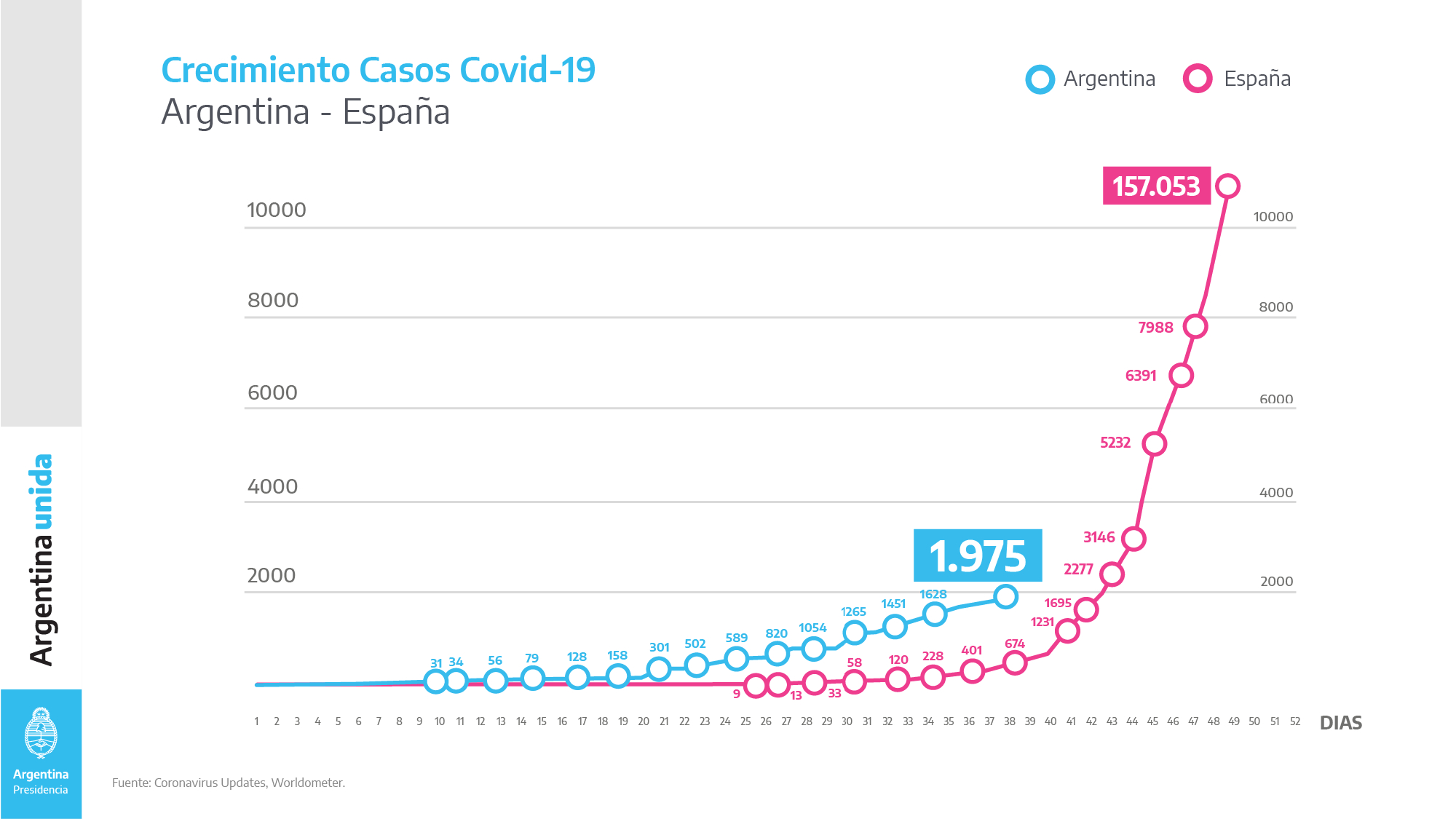
Task: Pick the España data point labeled 3146
Action: tap(1133, 539)
